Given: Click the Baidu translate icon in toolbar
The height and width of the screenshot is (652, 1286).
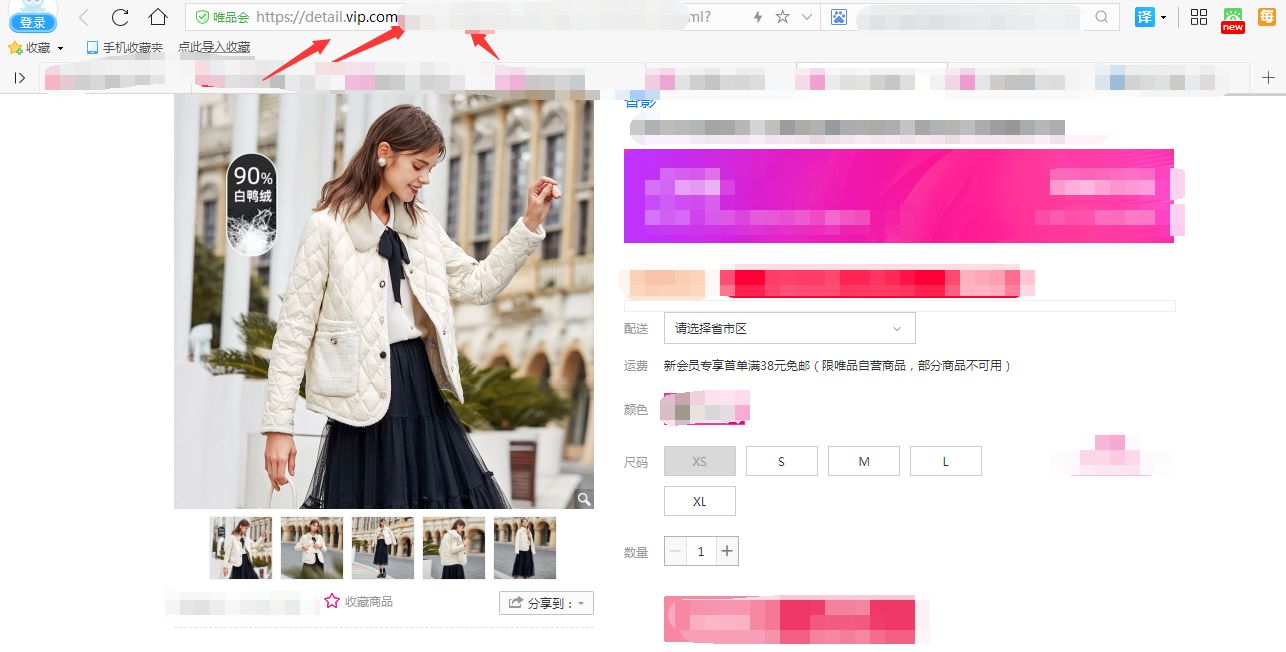Looking at the screenshot, I should pyautogui.click(x=1145, y=17).
